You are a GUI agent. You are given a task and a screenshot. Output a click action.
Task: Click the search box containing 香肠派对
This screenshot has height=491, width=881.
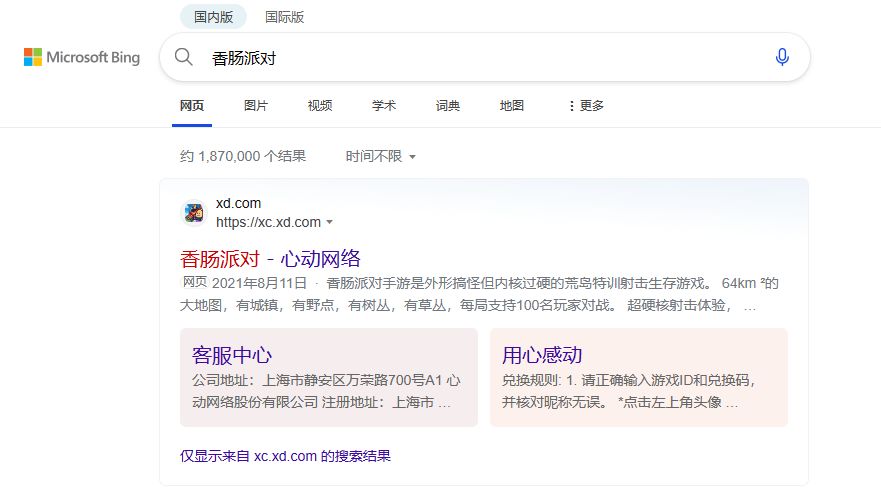tap(483, 57)
